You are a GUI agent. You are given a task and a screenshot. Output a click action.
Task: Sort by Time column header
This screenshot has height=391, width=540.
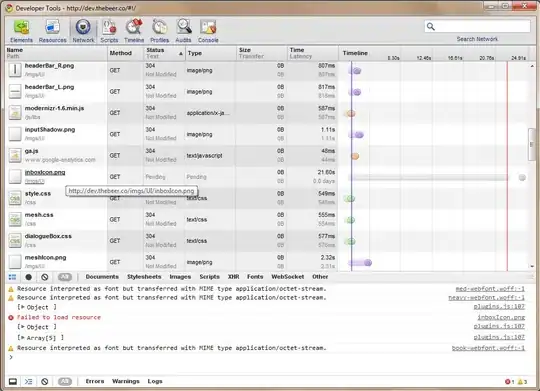point(313,53)
